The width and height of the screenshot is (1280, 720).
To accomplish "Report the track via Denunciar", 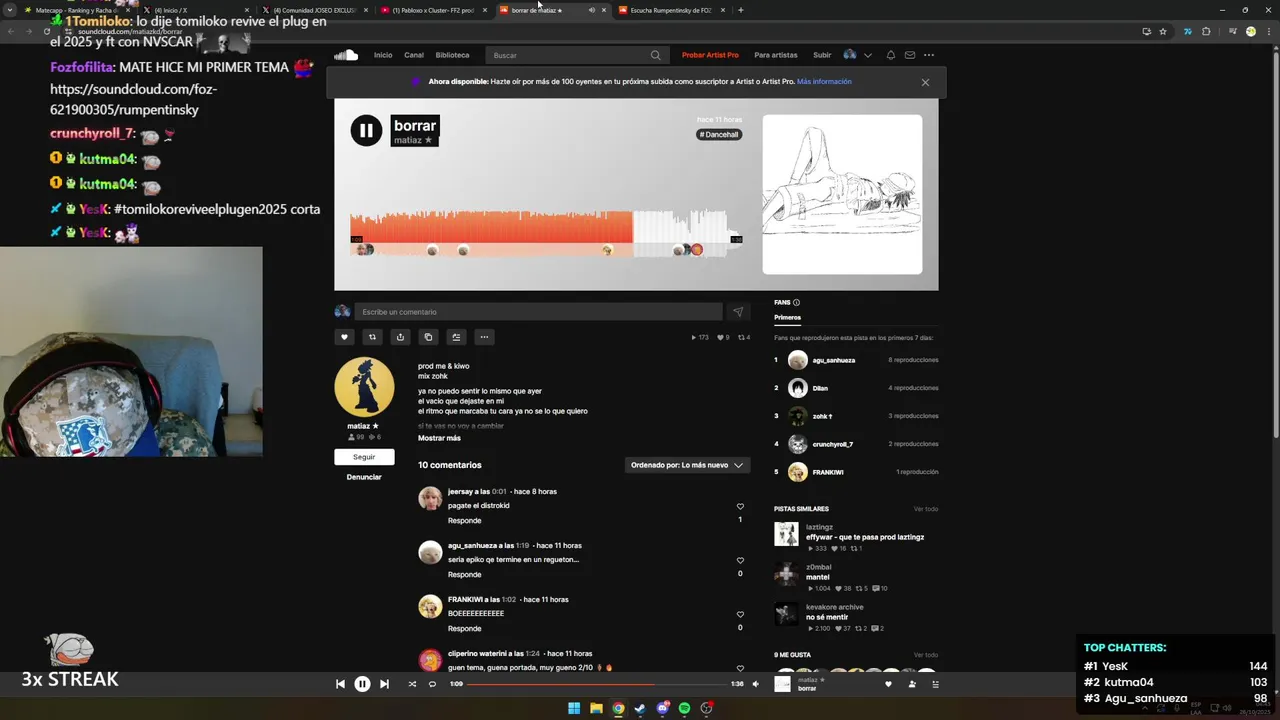I will (364, 477).
